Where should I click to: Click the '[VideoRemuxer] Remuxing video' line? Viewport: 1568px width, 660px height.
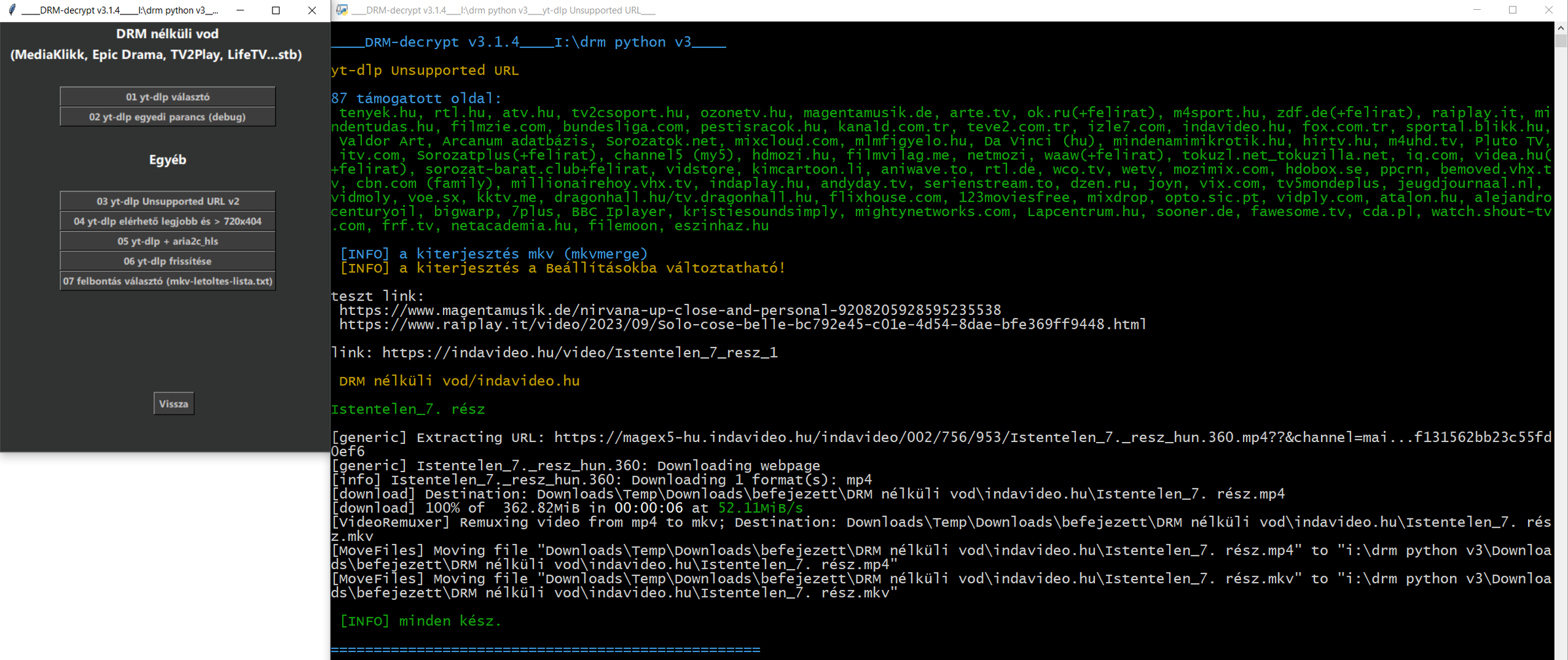[941, 530]
